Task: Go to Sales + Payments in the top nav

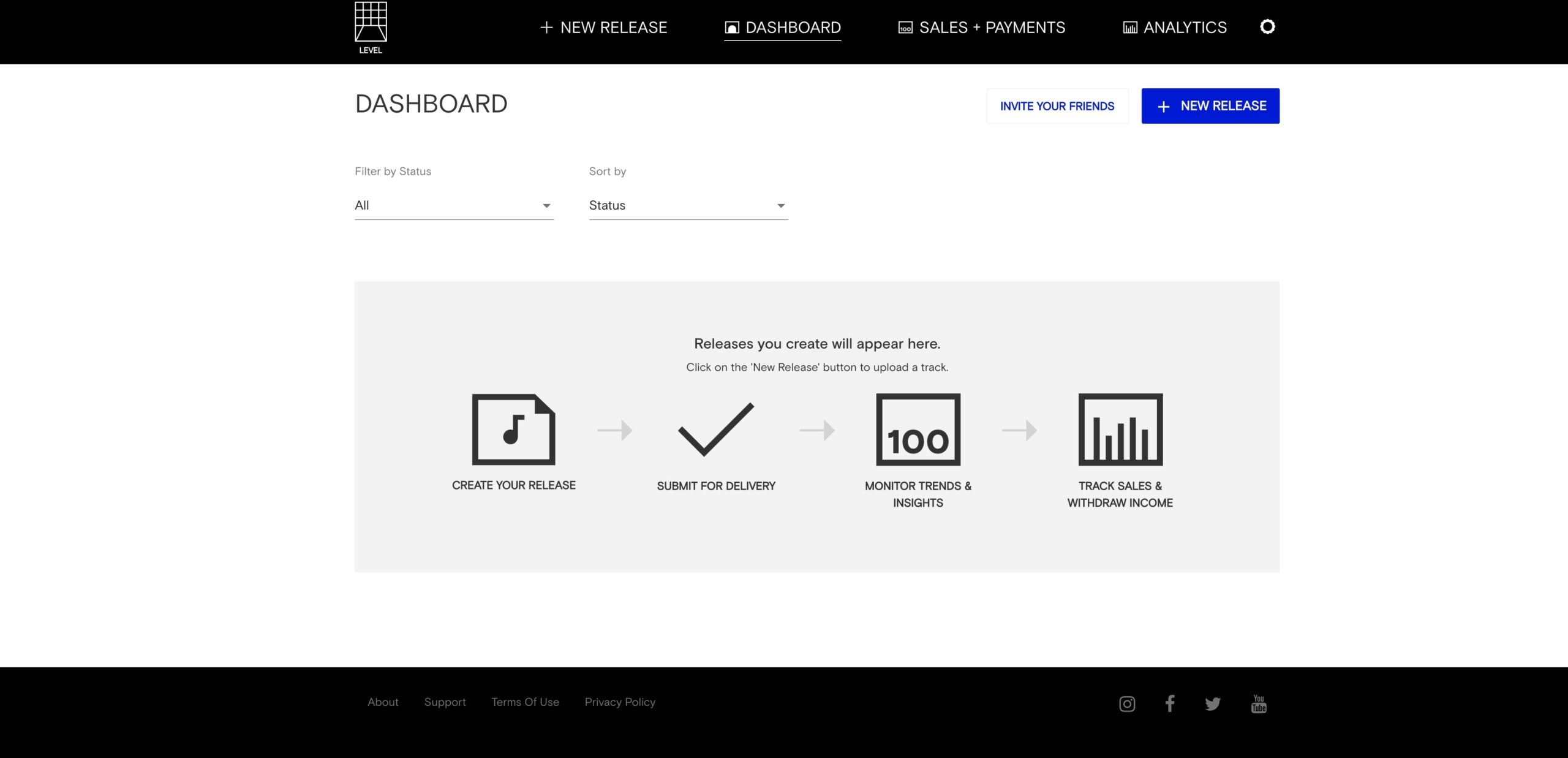Action: 981,28
